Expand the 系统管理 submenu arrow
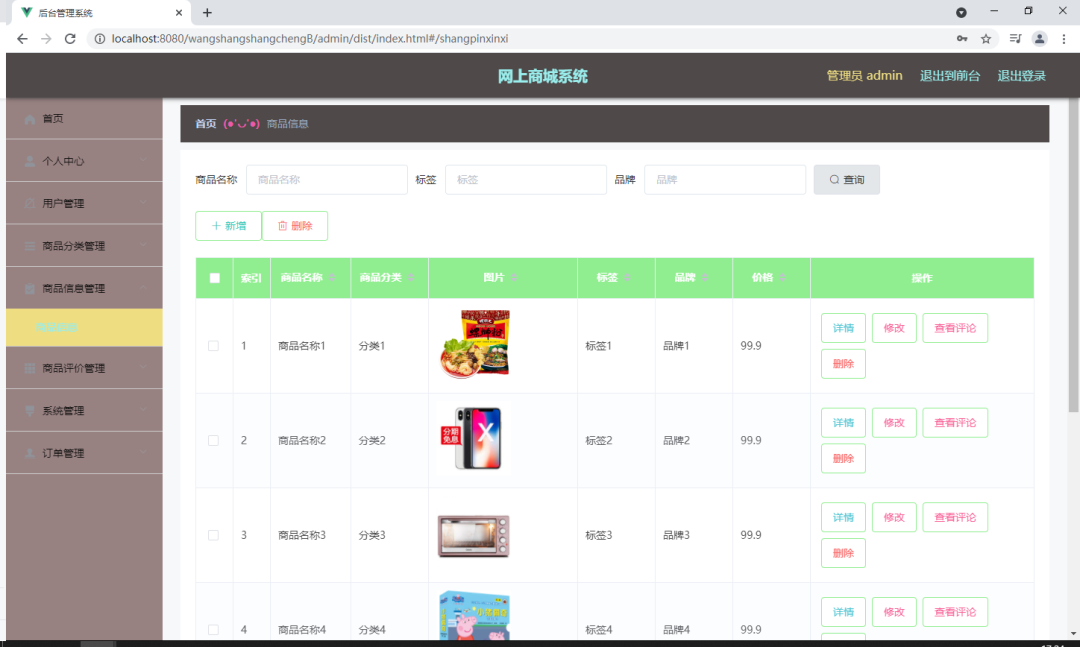This screenshot has width=1080, height=647. pos(143,410)
